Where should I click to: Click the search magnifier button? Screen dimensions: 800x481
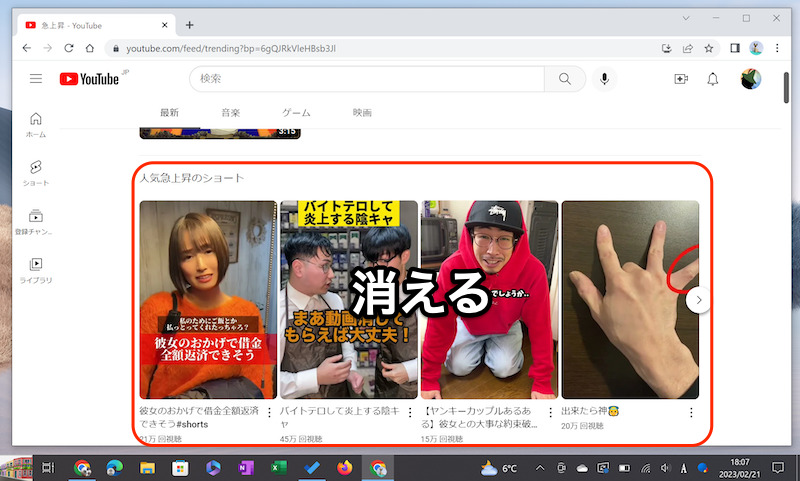(x=565, y=79)
